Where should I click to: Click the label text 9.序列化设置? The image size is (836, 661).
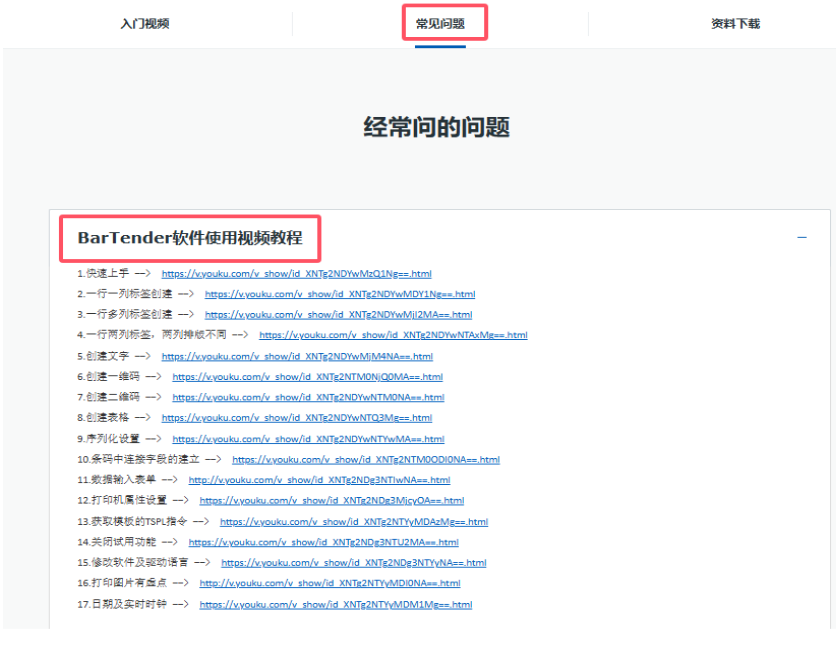pos(108,439)
